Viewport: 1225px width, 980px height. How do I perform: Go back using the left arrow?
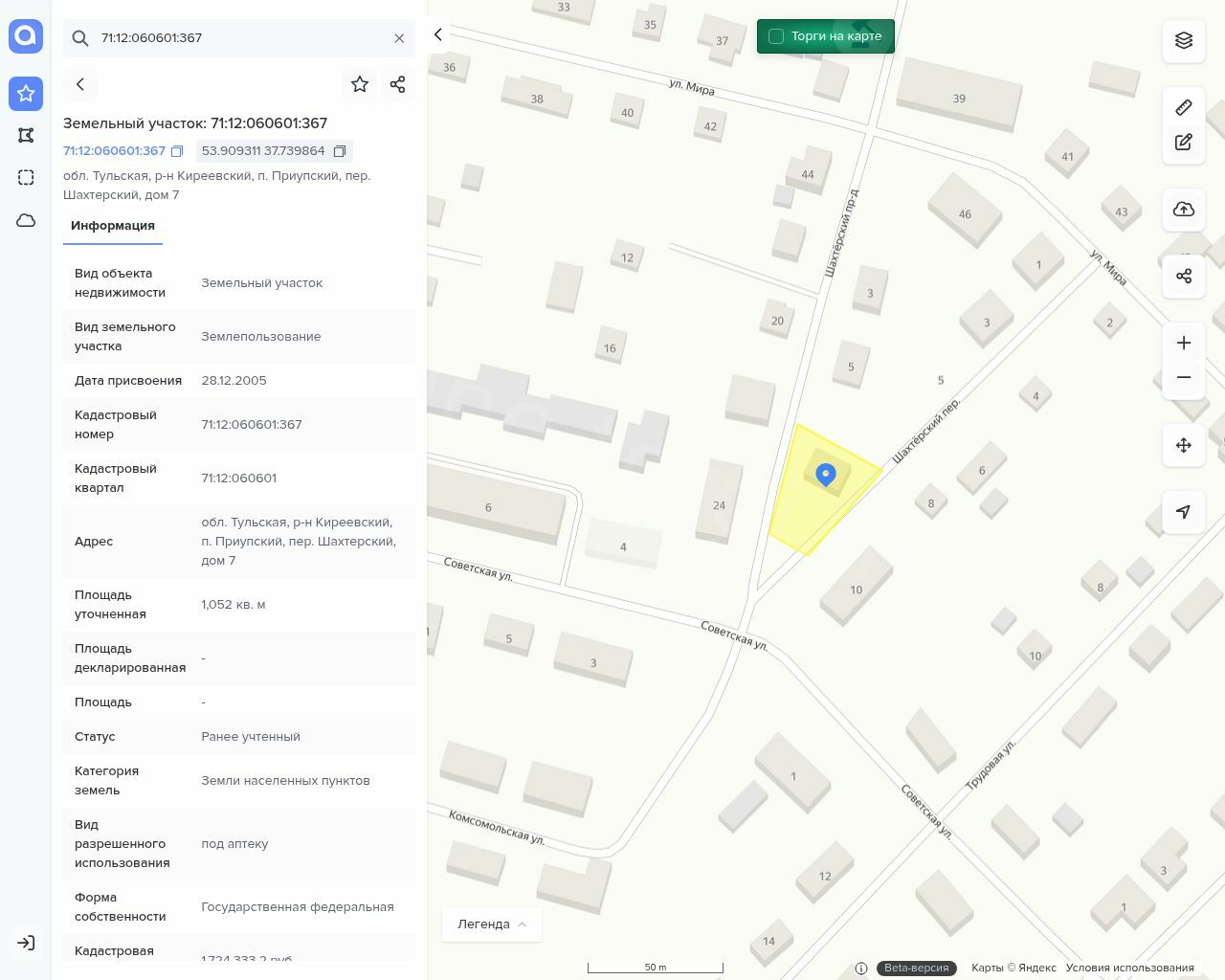point(80,84)
